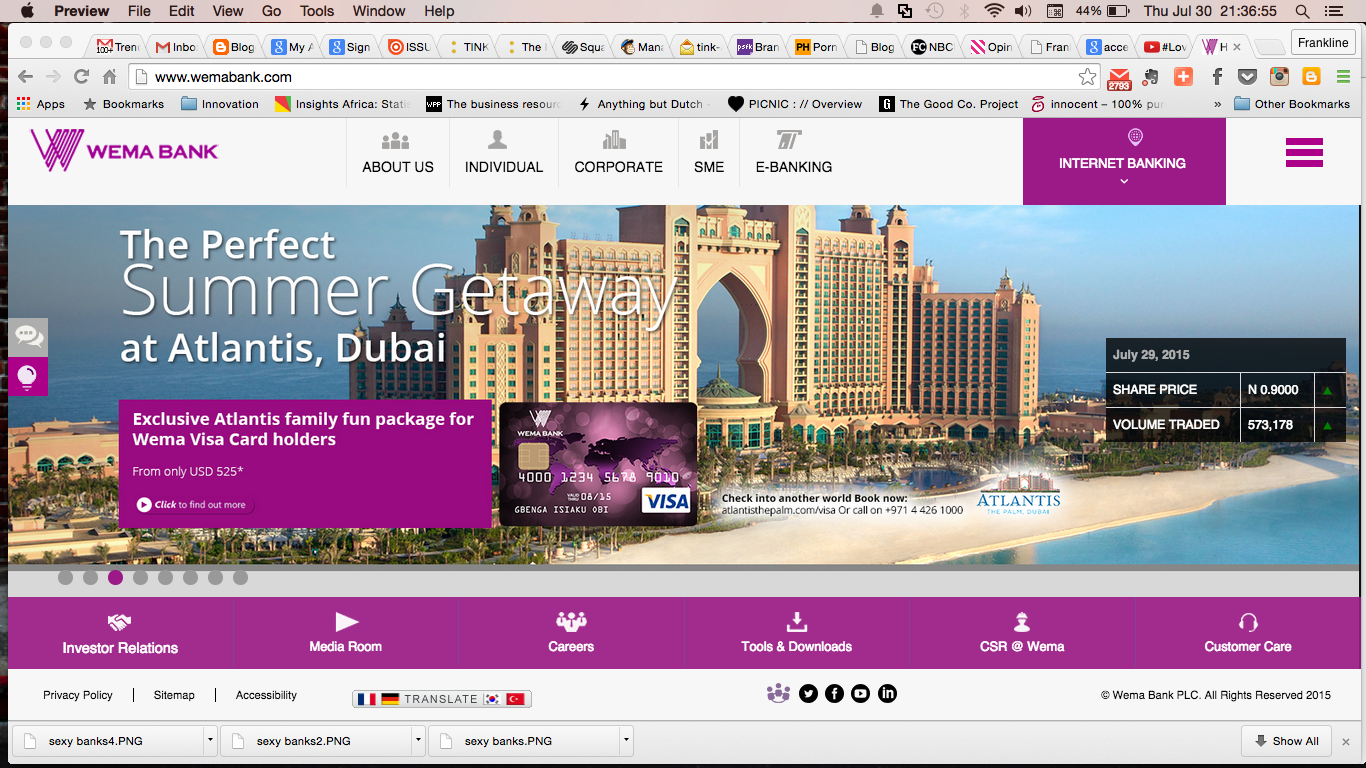The width and height of the screenshot is (1366, 768).
Task: Open dropdown arrow for sexy banks2.PNG download
Action: point(418,741)
